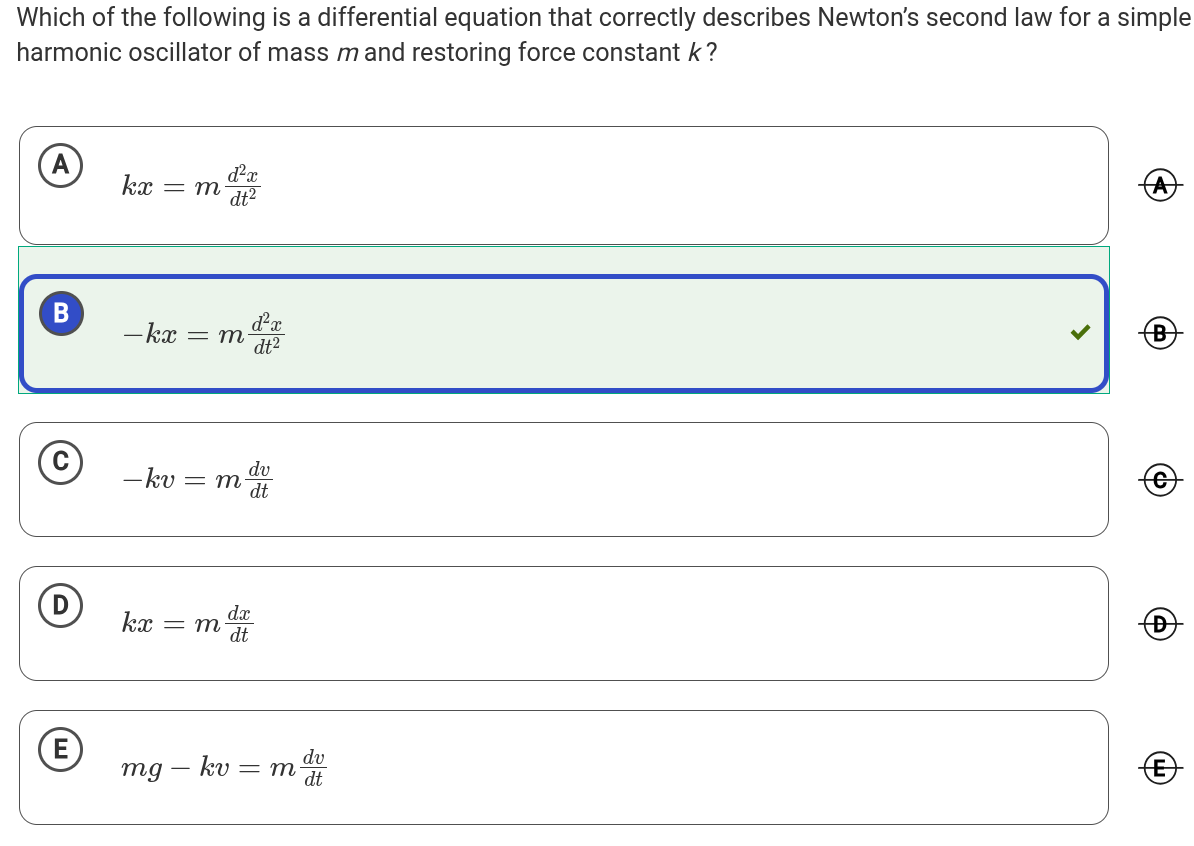Click the equation kx = m d²x/dt²
1194x846 pixels.
191,186
